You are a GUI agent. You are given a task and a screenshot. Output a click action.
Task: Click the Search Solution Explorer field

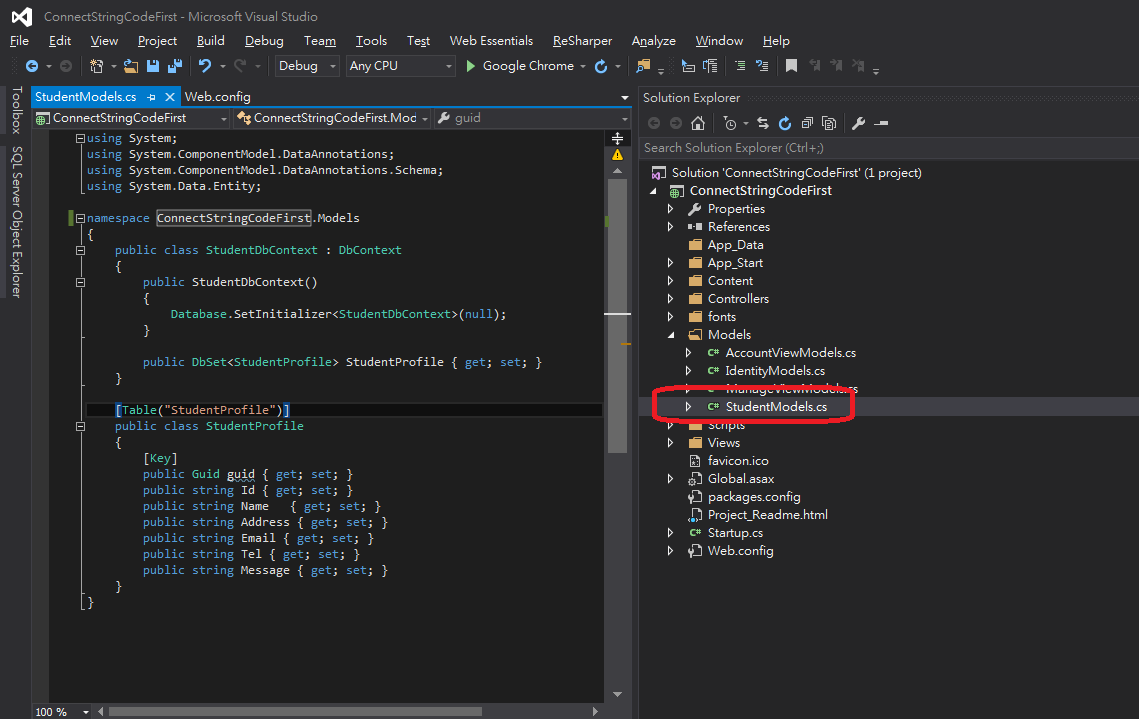click(x=888, y=148)
